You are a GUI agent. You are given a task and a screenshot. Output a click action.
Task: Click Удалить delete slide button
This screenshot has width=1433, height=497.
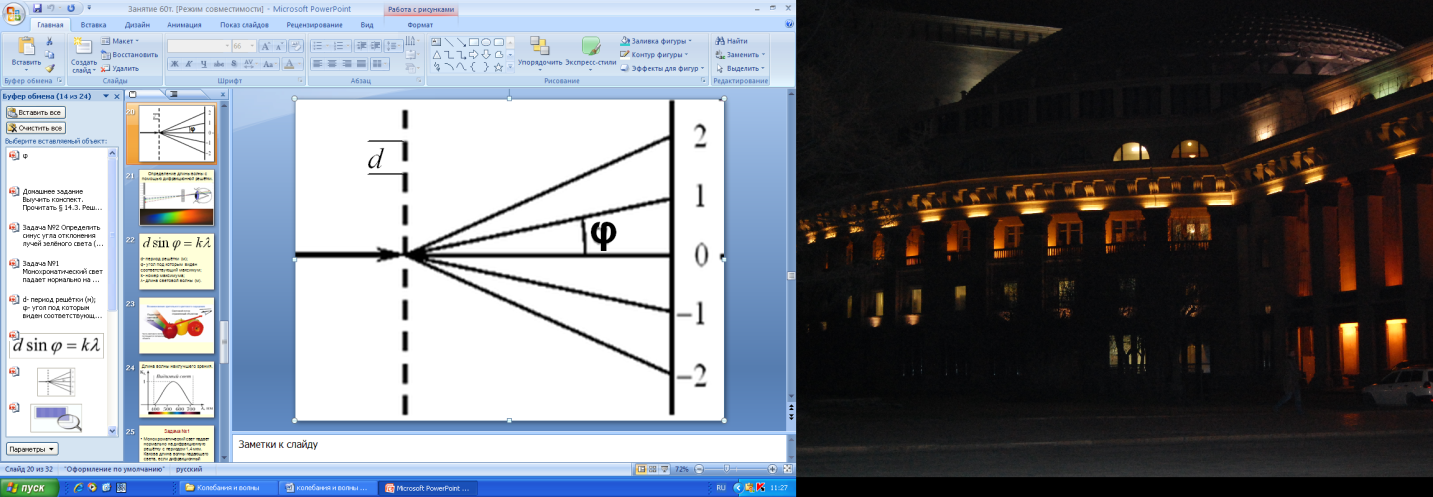(120, 68)
